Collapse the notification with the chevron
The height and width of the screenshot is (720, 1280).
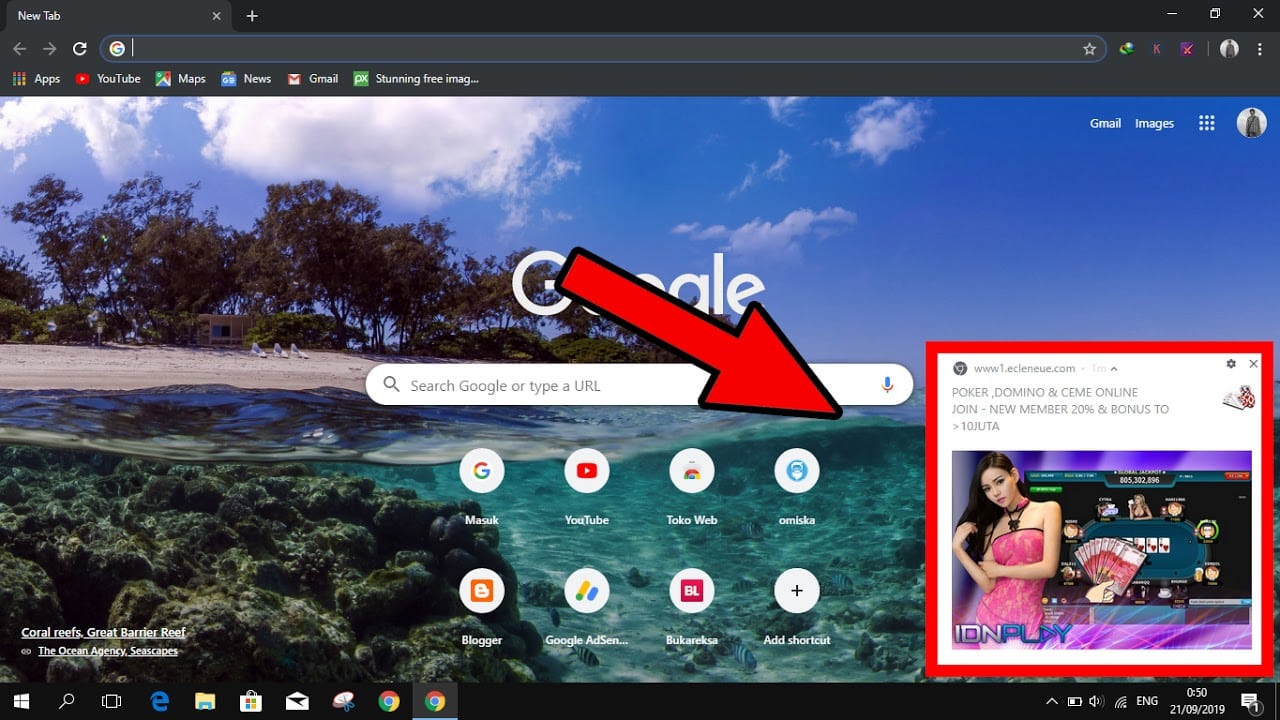tap(1114, 369)
